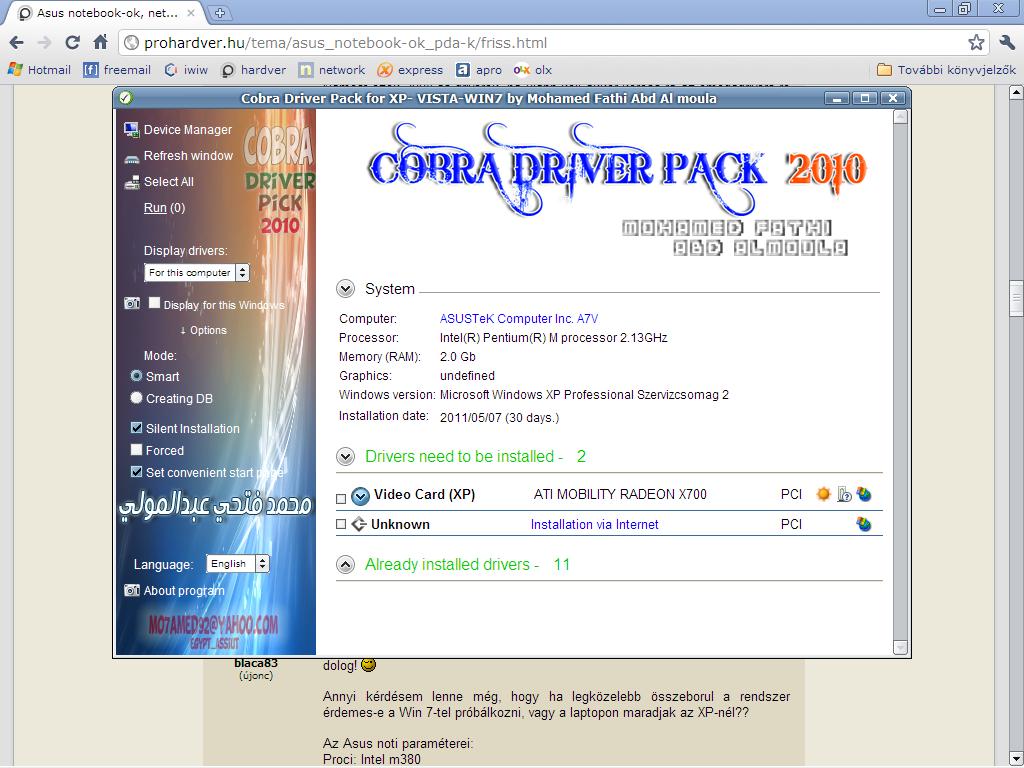Toggle Display for this Windows checkbox
Screen dimensions: 1024x768
154,303
